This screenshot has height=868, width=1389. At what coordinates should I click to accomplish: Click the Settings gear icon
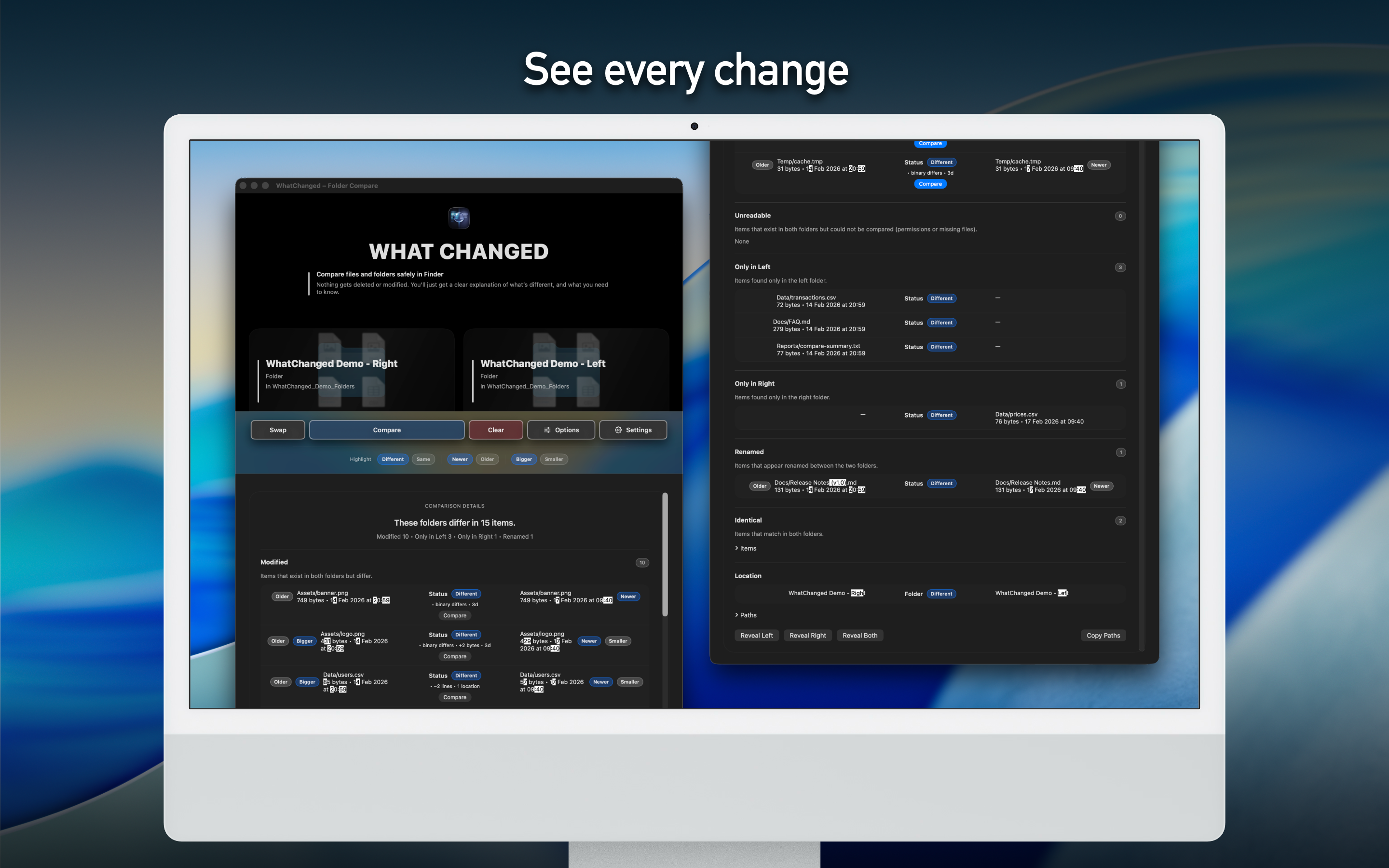618,430
